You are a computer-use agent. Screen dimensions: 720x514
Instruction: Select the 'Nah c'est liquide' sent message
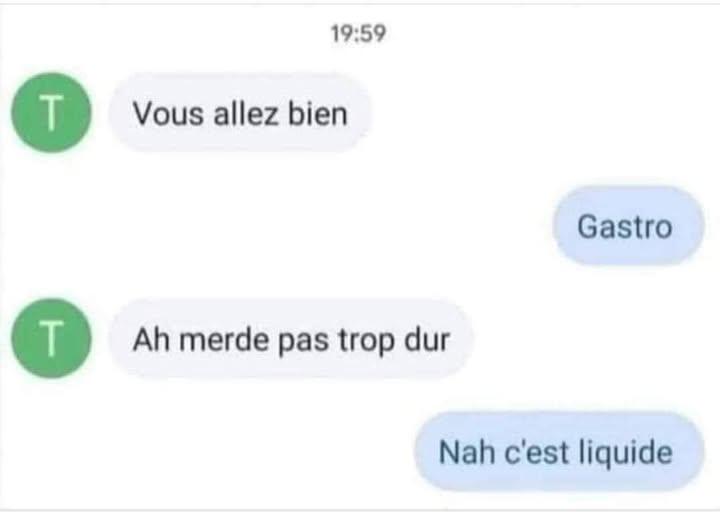coord(559,452)
